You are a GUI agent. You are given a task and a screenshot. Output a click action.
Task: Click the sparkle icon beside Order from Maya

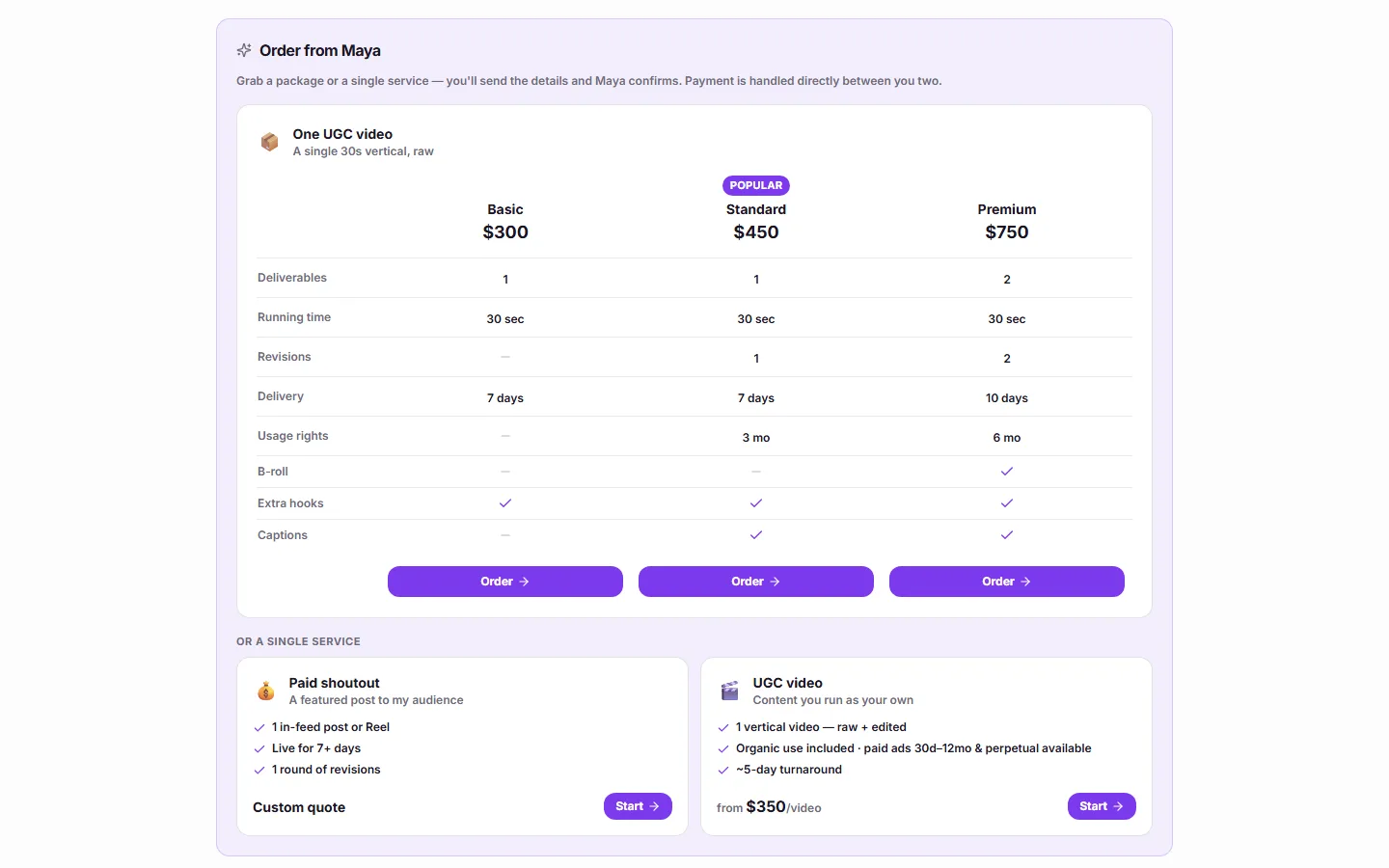[244, 50]
